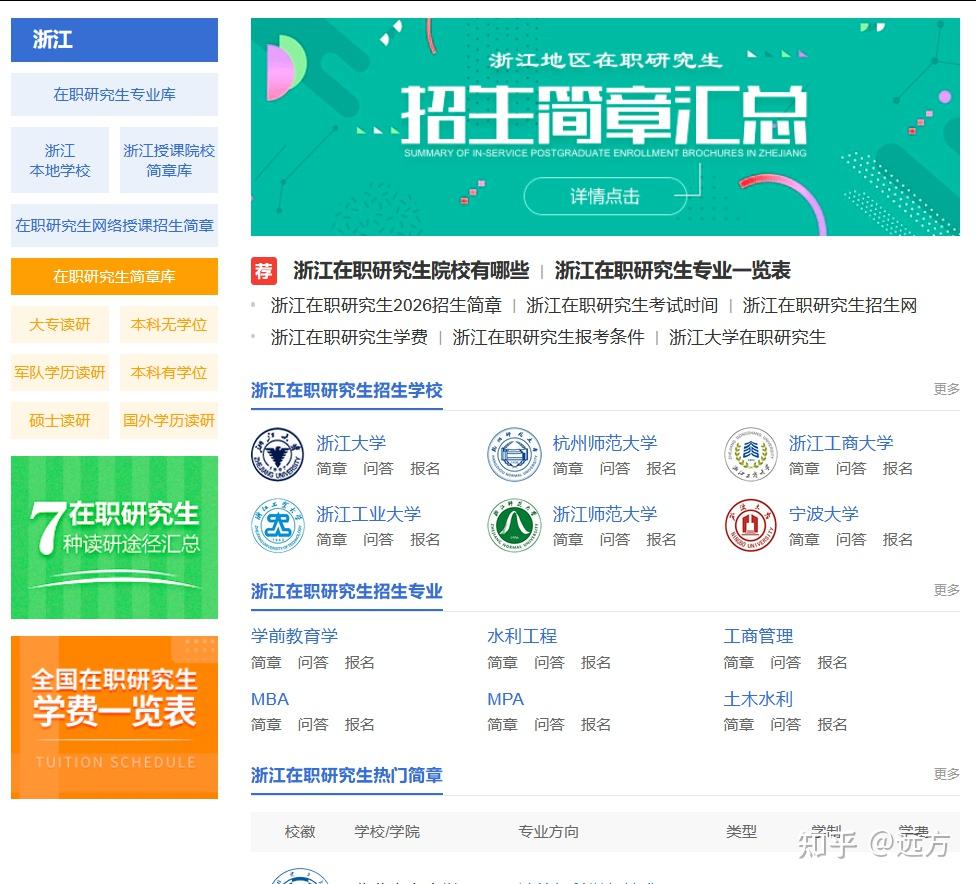This screenshot has height=884, width=976.
Task: Select 大专读研 option
Action: pyautogui.click(x=60, y=324)
